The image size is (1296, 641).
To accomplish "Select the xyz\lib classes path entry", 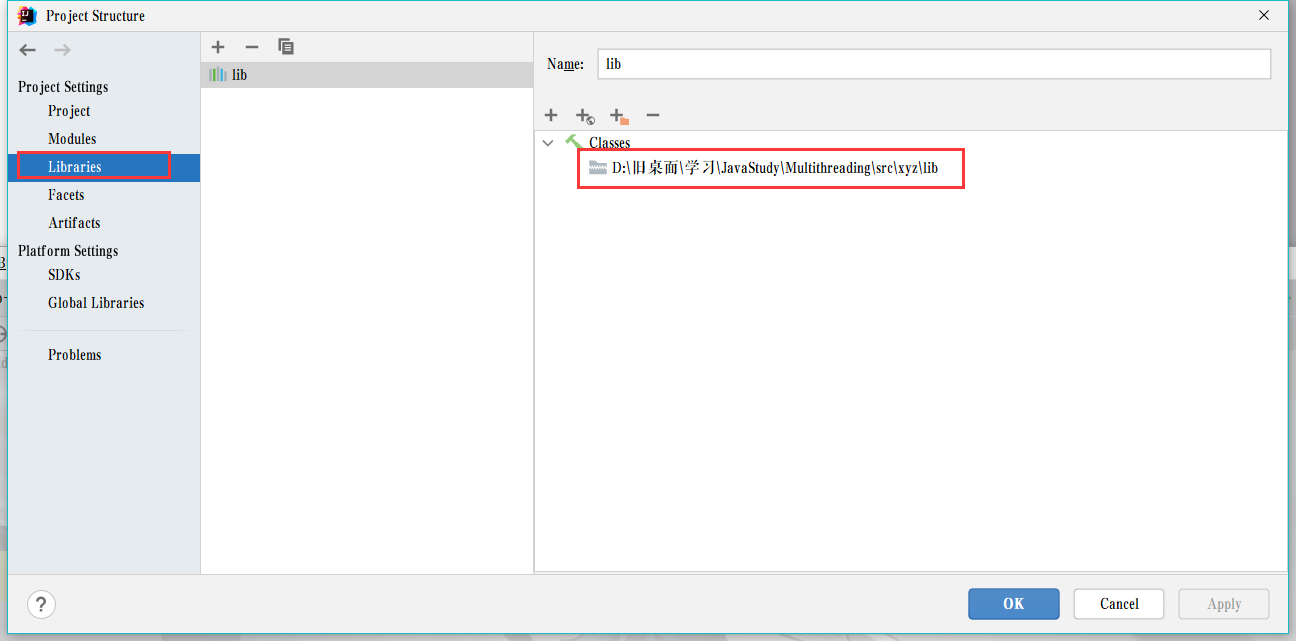I will pos(775,168).
